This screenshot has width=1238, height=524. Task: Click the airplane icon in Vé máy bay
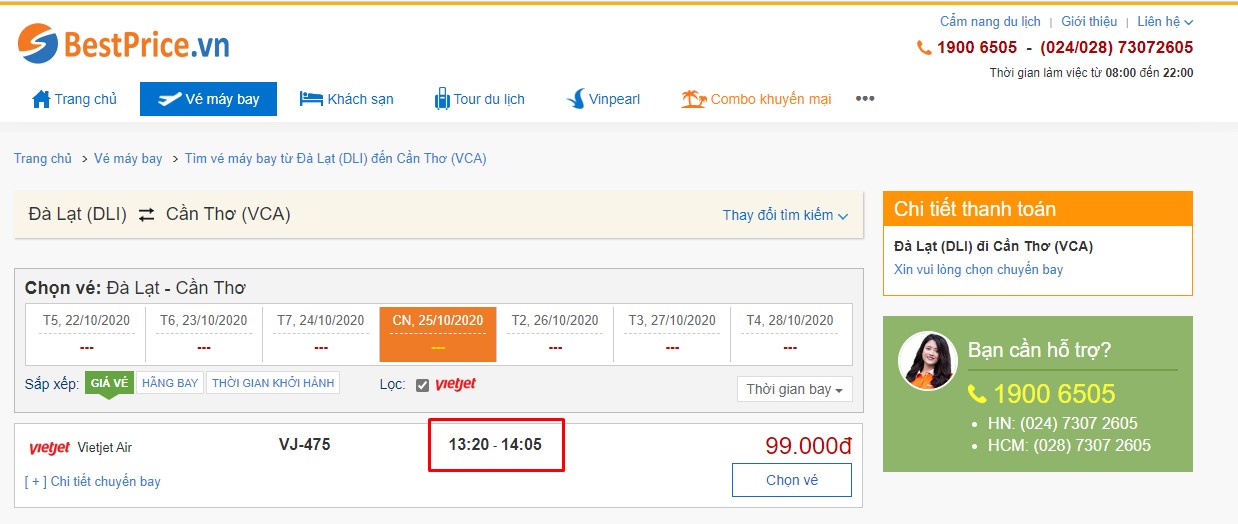tap(169, 99)
